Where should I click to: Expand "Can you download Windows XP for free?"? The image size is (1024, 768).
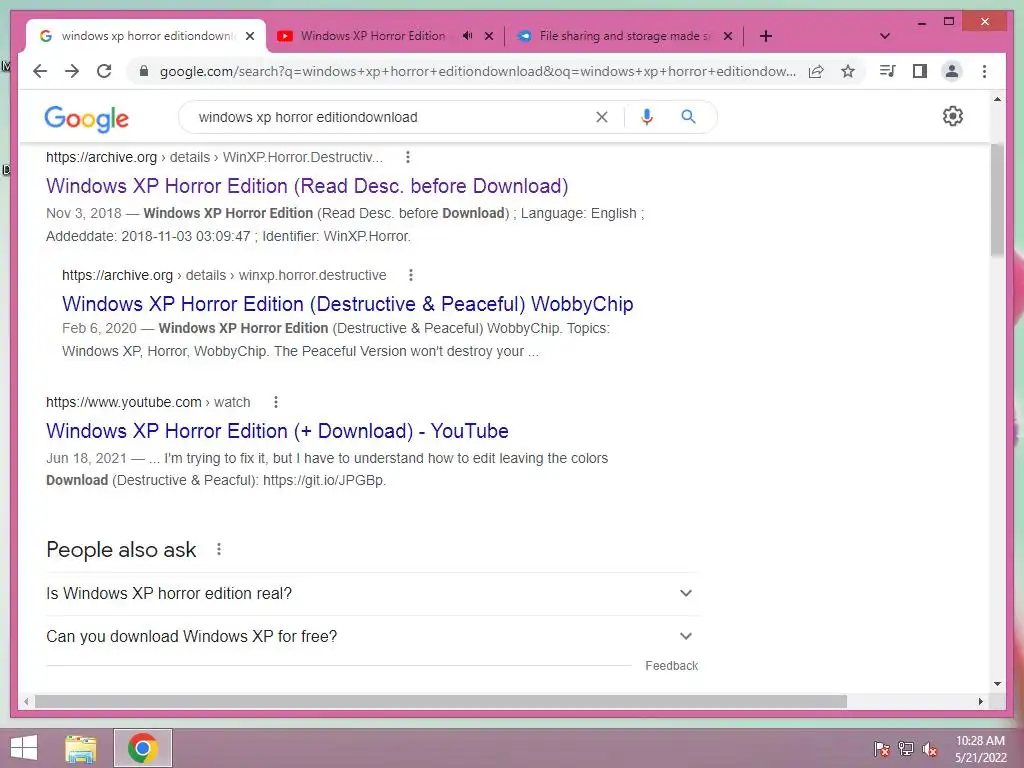point(372,636)
